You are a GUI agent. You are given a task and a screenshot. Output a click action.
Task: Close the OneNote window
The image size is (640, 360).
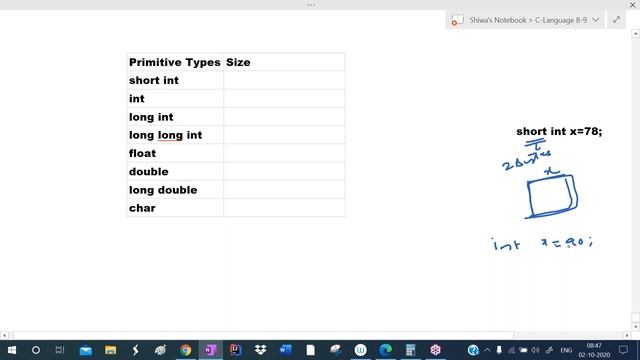pyautogui.click(x=633, y=5)
